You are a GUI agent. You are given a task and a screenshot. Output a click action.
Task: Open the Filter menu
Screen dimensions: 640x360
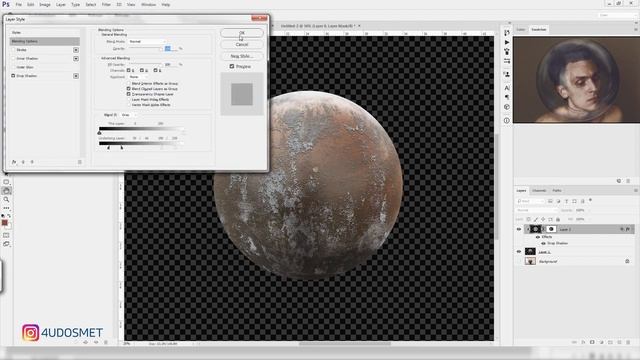(106, 4)
